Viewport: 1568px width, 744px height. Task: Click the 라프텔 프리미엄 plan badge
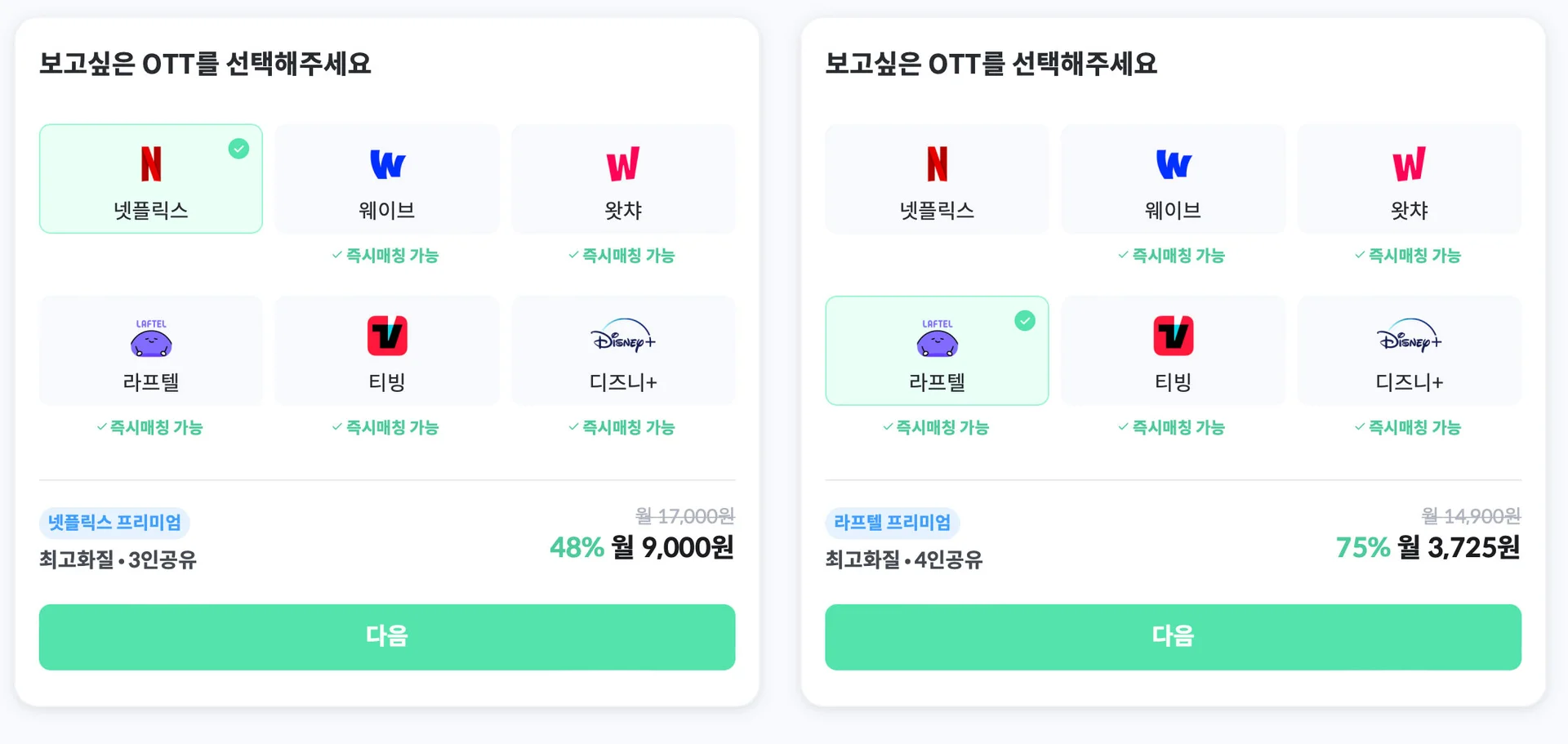coord(892,523)
